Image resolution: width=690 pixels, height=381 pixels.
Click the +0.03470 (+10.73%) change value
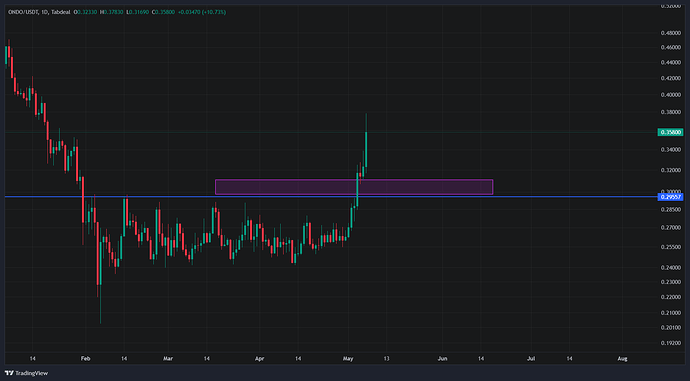pyautogui.click(x=202, y=12)
